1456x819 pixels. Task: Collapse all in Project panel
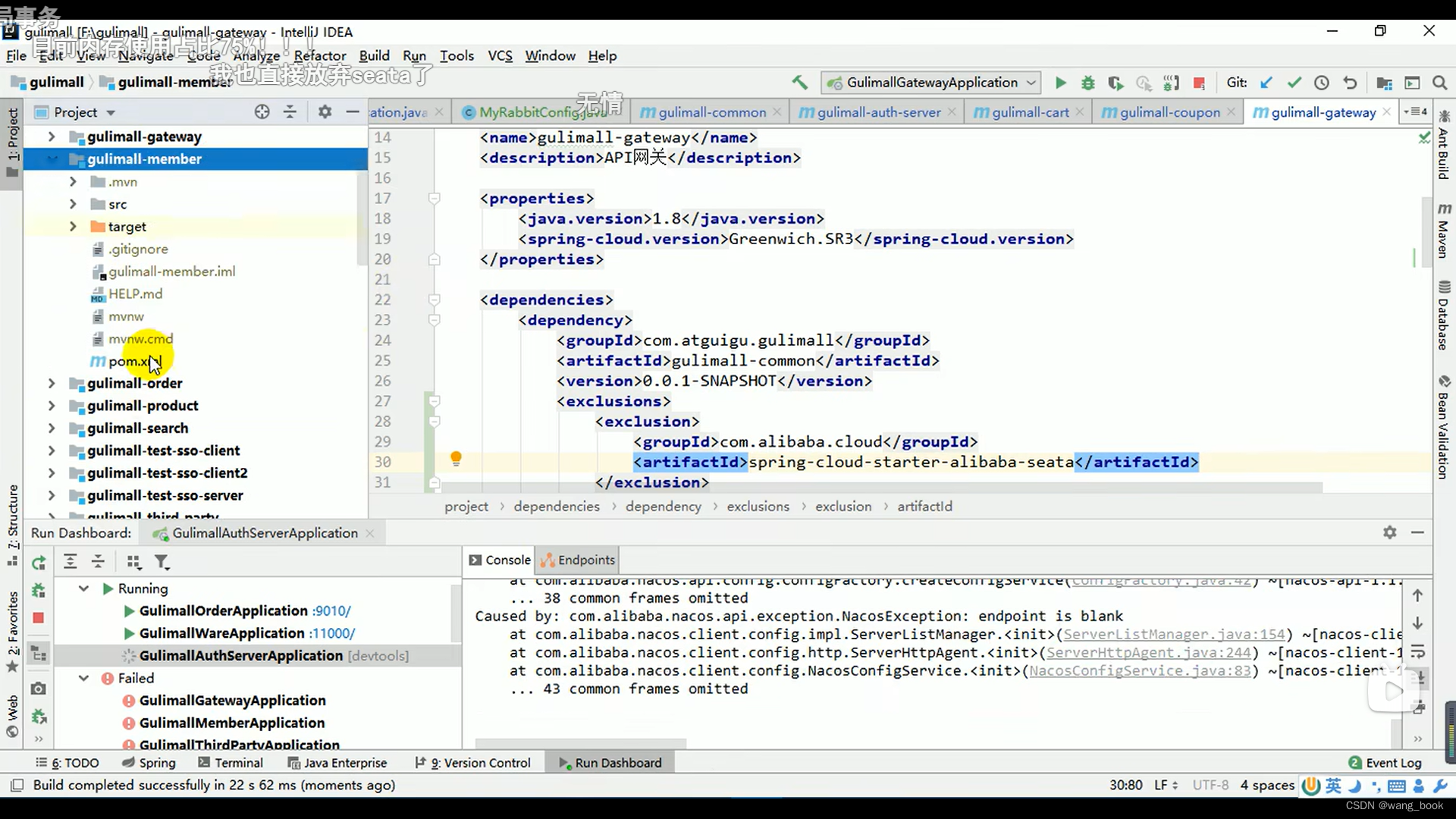(290, 112)
